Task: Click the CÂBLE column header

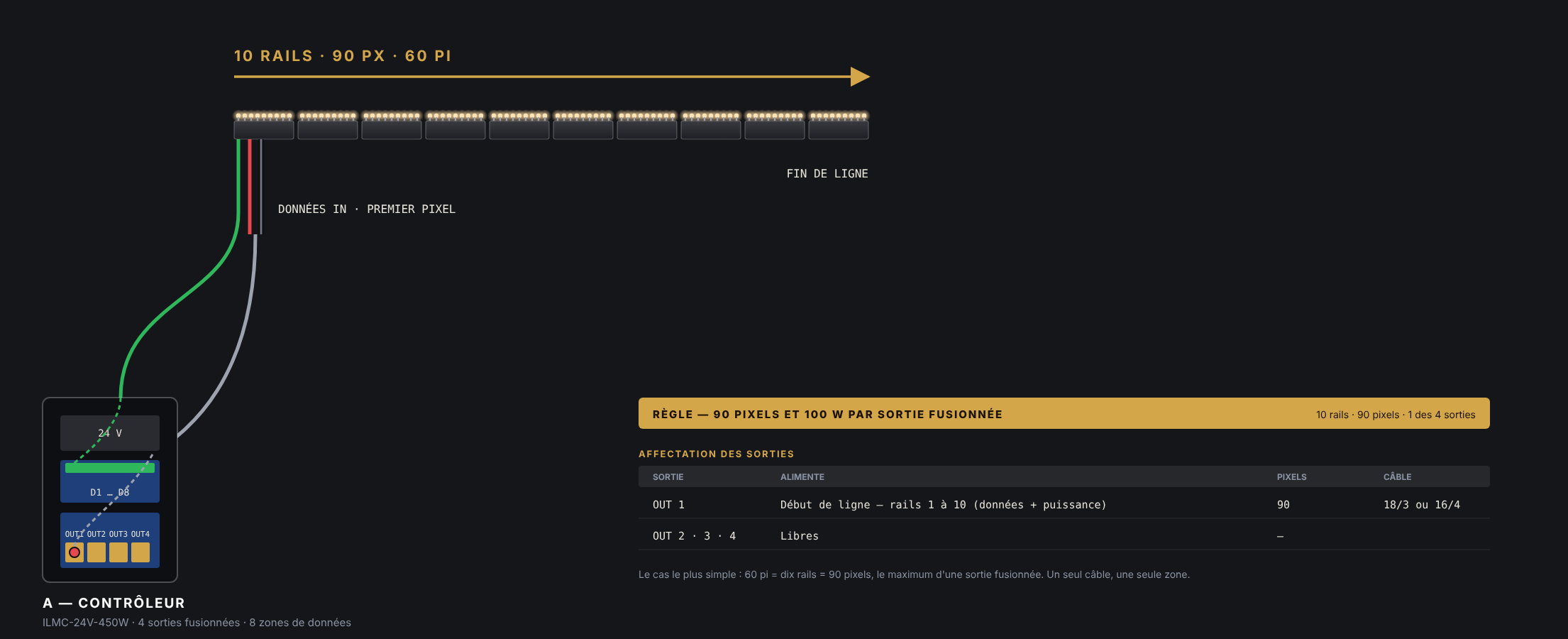Action: (x=1398, y=477)
